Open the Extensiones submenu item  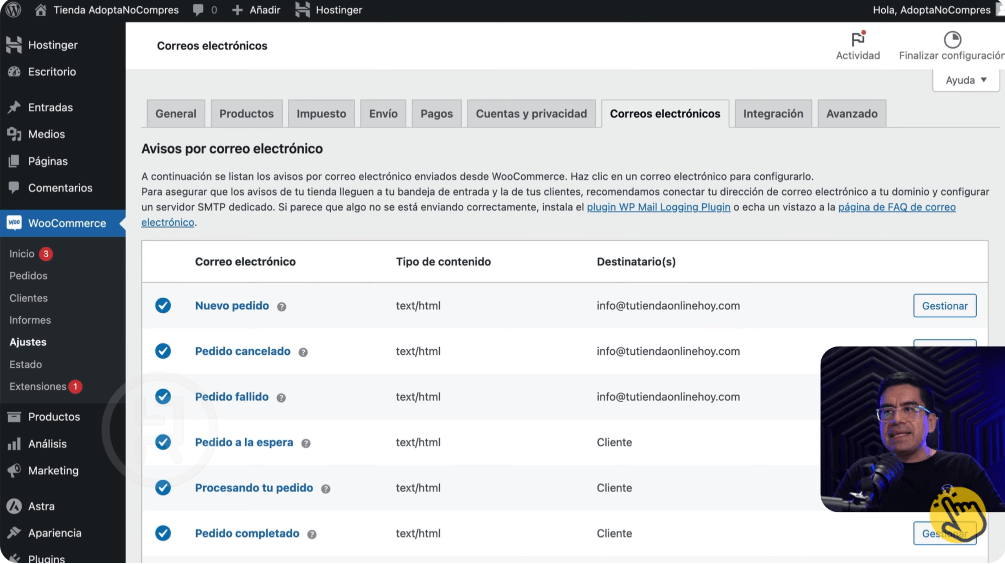38,386
